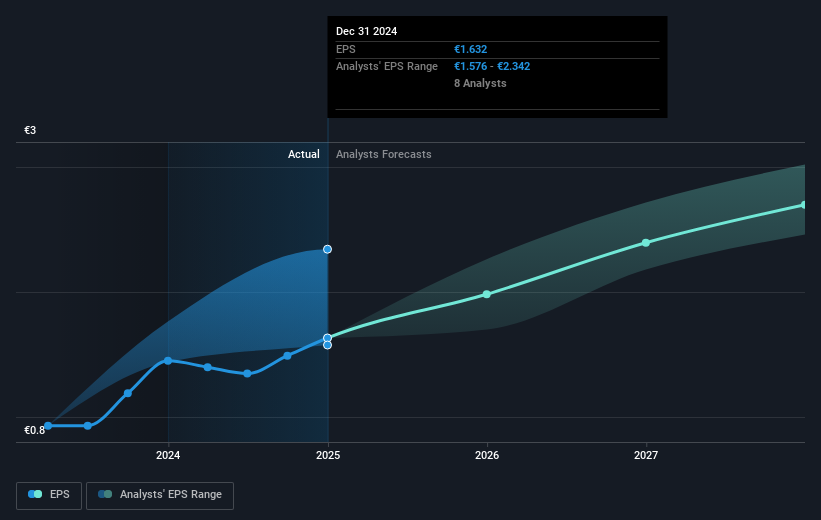Click the Dec 31 2024 tooltip date
Viewport: 821px width, 520px height.
367,31
